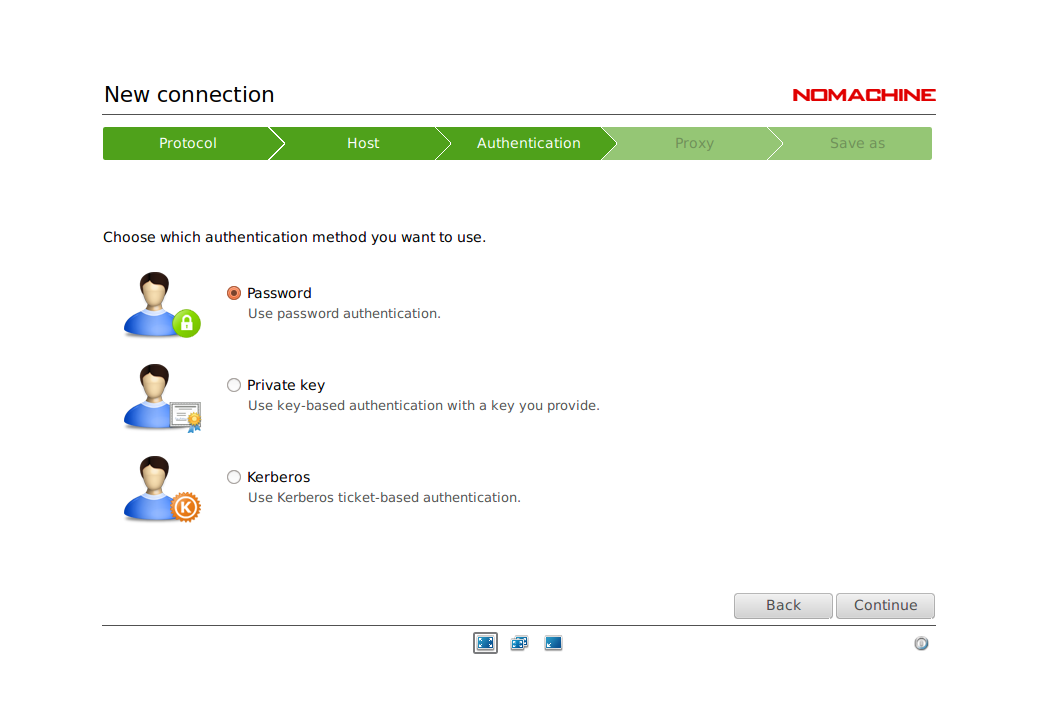Click the fullscreen on all monitors icon
The height and width of the screenshot is (723, 1049).
point(519,643)
